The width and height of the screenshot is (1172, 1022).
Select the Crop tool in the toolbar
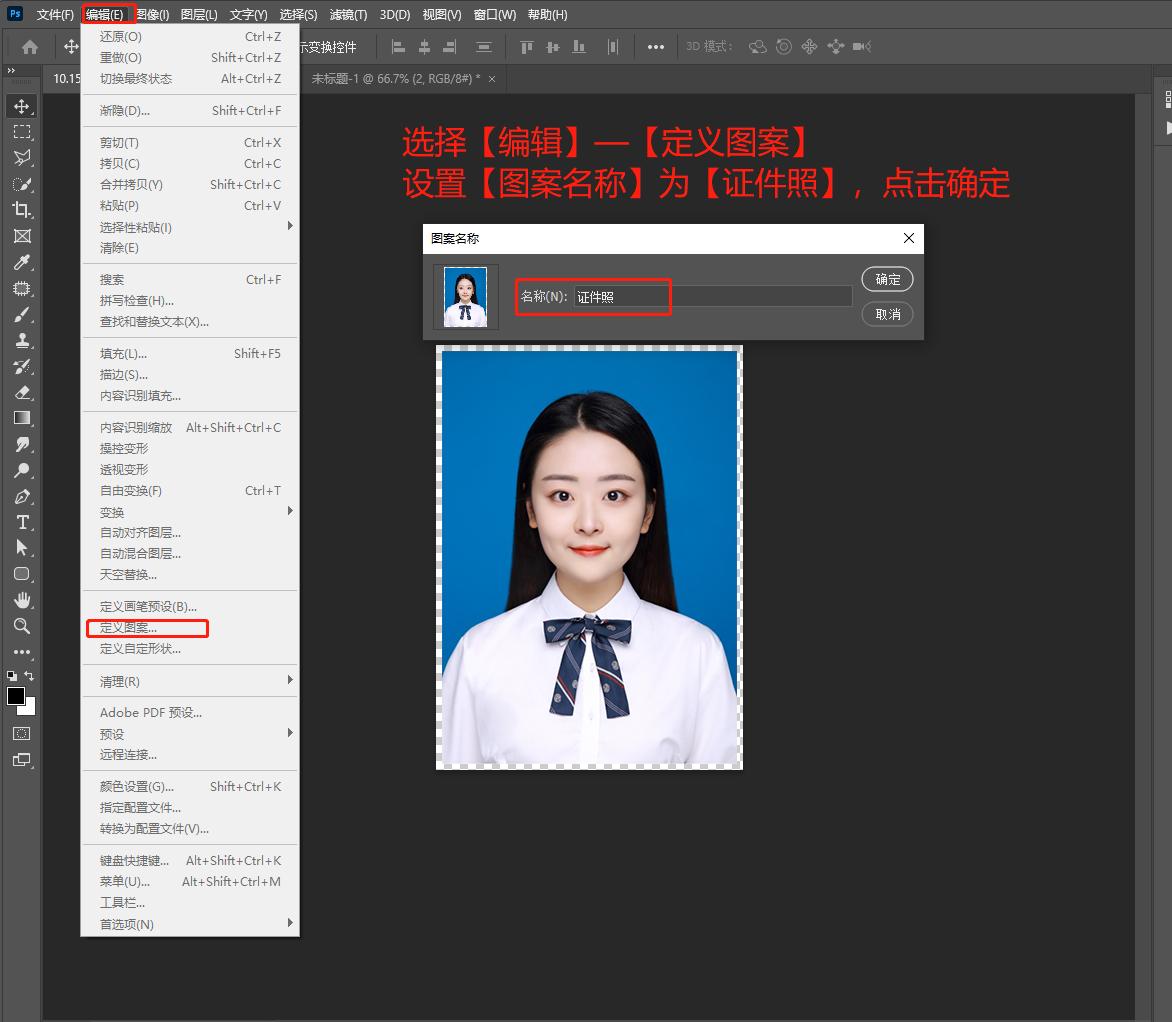tap(21, 210)
